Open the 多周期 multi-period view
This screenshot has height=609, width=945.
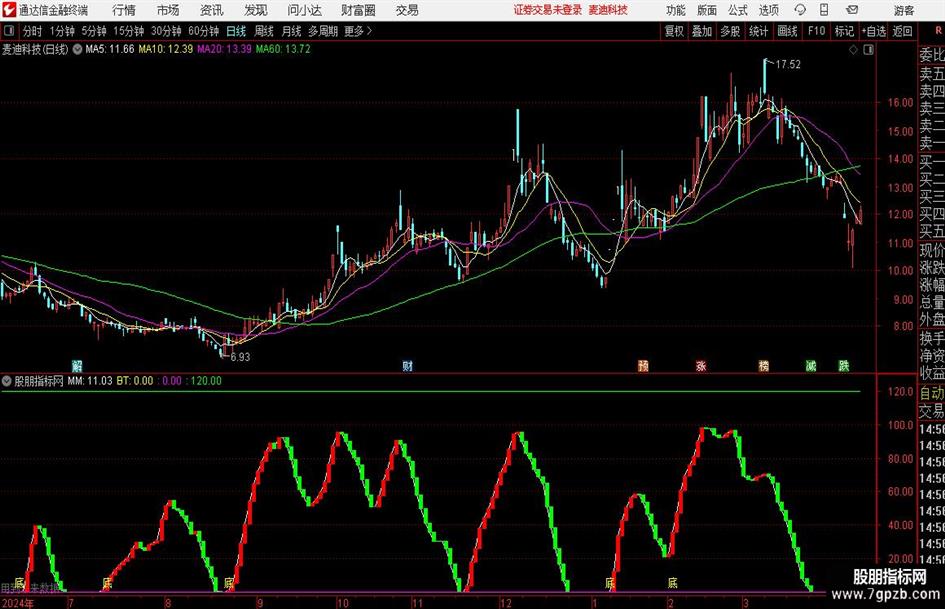click(322, 31)
